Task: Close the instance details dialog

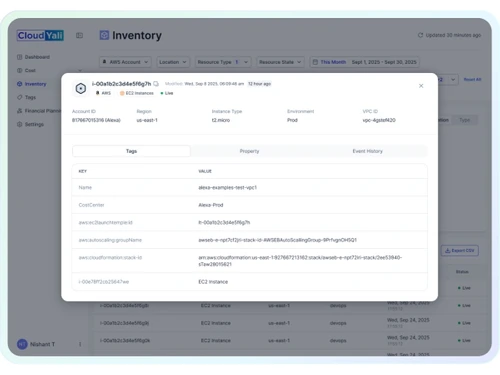Action: point(421,86)
